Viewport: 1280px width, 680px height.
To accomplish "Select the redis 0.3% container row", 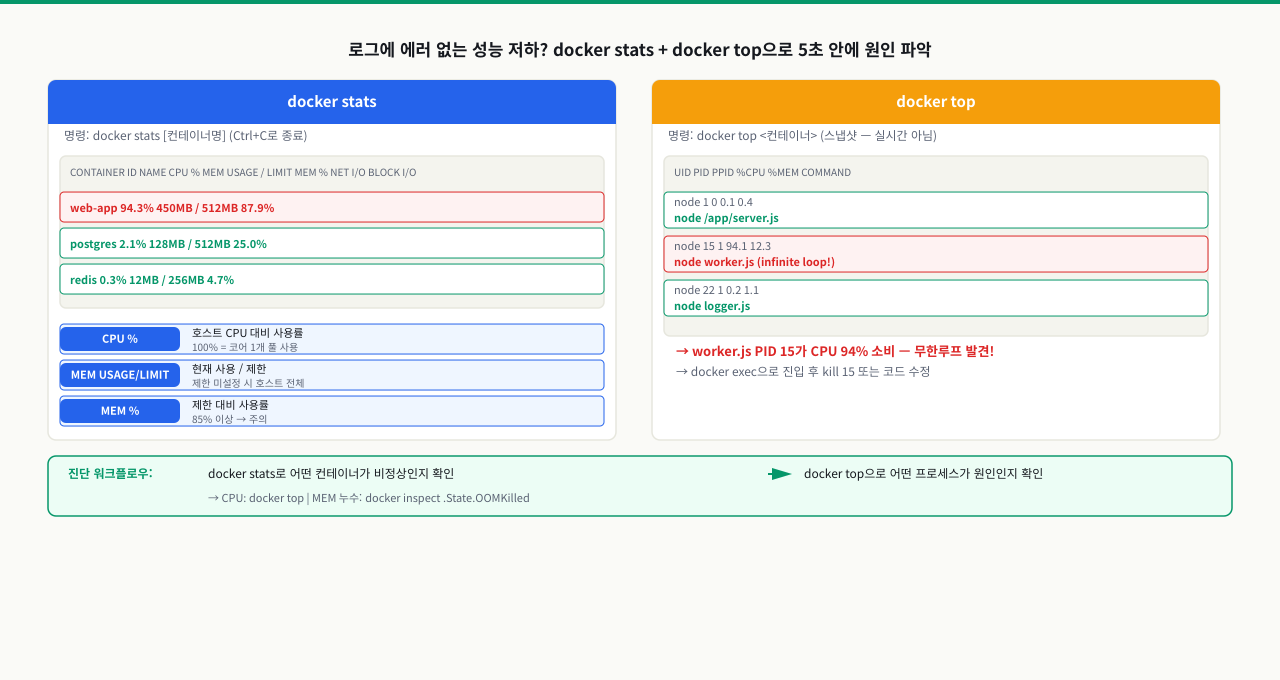I will pyautogui.click(x=332, y=279).
